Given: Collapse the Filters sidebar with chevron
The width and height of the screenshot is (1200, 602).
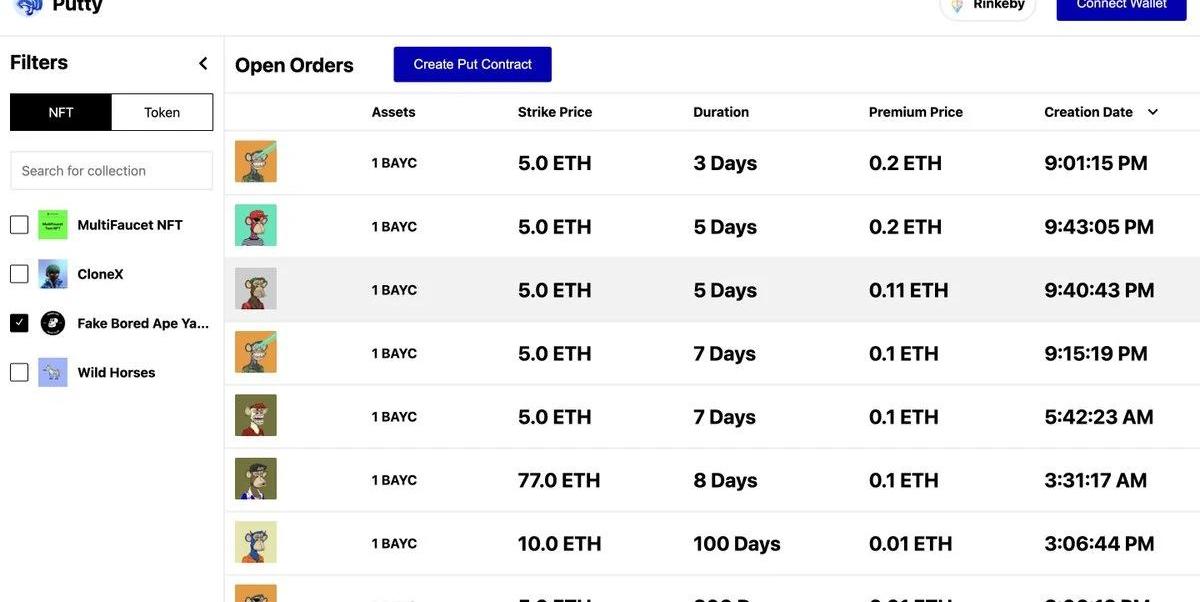Looking at the screenshot, I should (x=203, y=63).
